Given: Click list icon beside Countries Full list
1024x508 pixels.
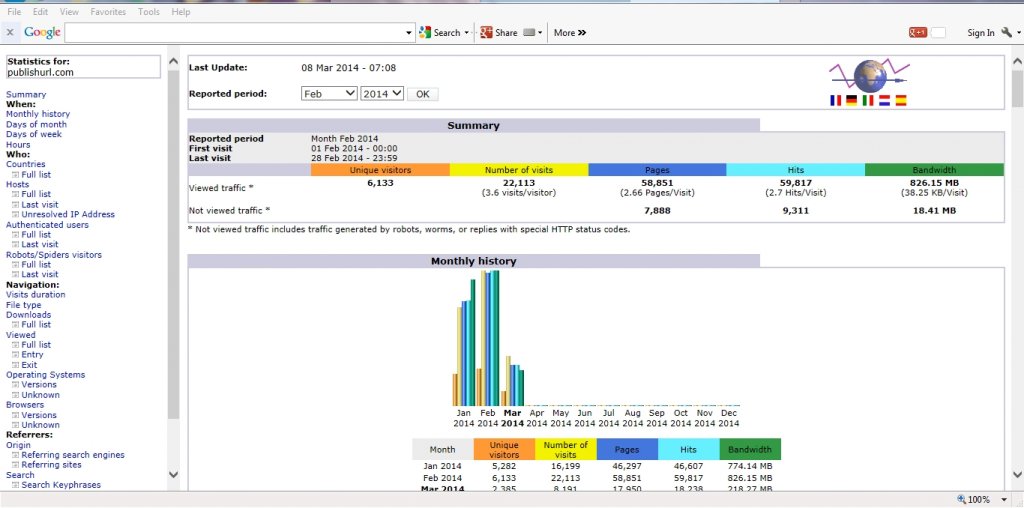Looking at the screenshot, I should tap(15, 175).
